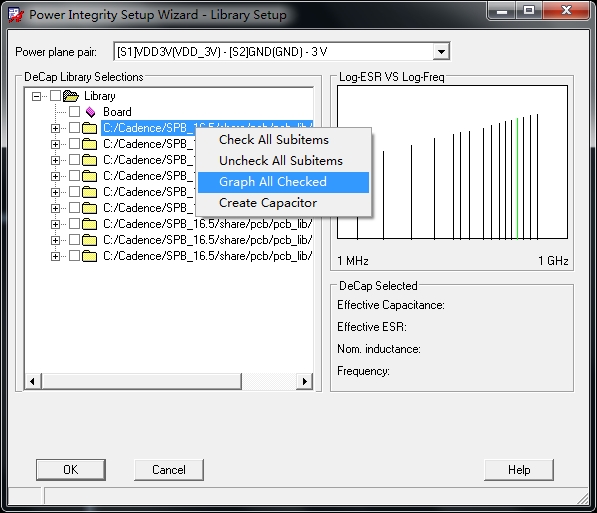Click the 'Effective ESR:' label
The height and width of the screenshot is (513, 597).
(x=372, y=327)
